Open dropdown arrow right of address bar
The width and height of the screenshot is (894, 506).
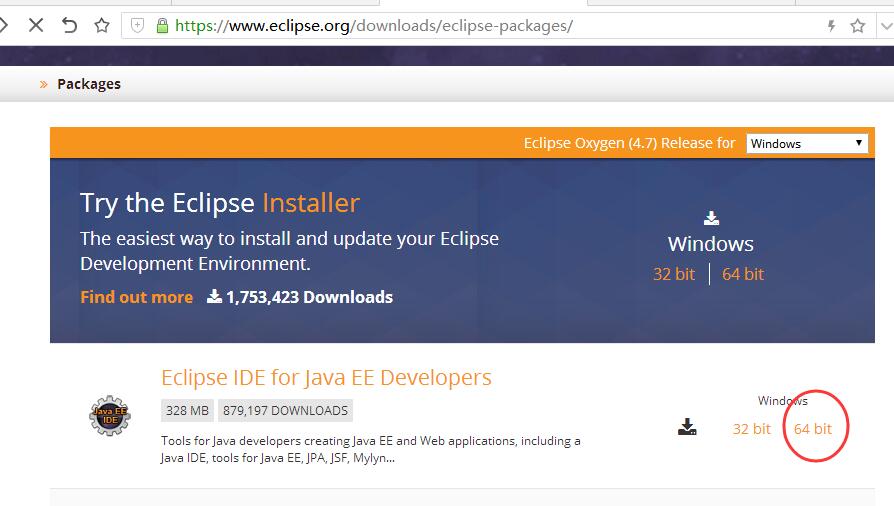(886, 26)
